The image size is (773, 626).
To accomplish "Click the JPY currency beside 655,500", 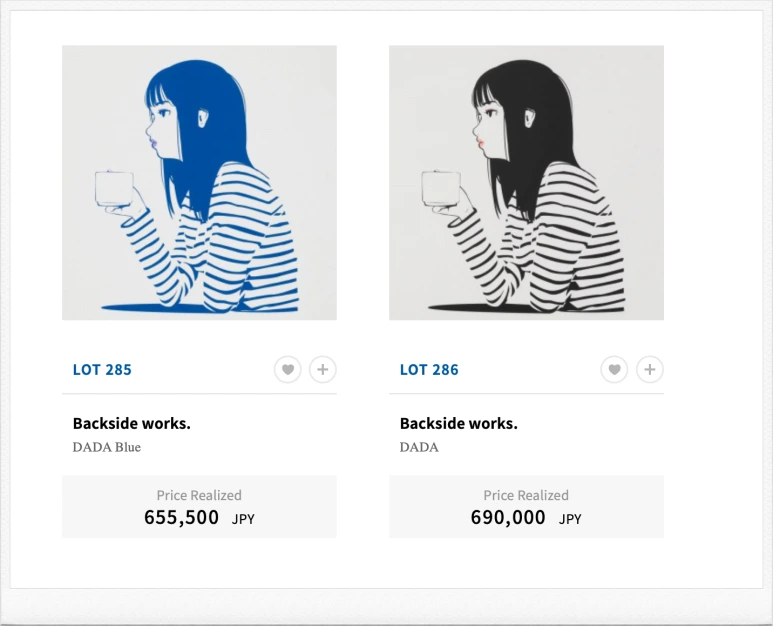I will pos(243,519).
